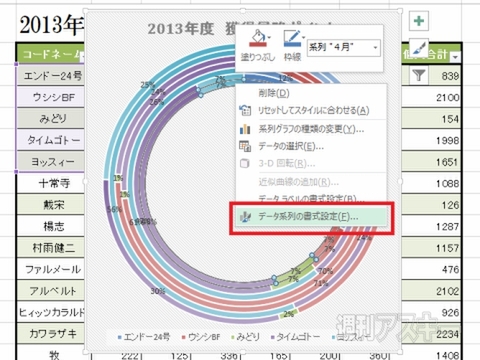Open データ系列の書式設定(F)... menu entry
480x360 pixels.
(311, 217)
